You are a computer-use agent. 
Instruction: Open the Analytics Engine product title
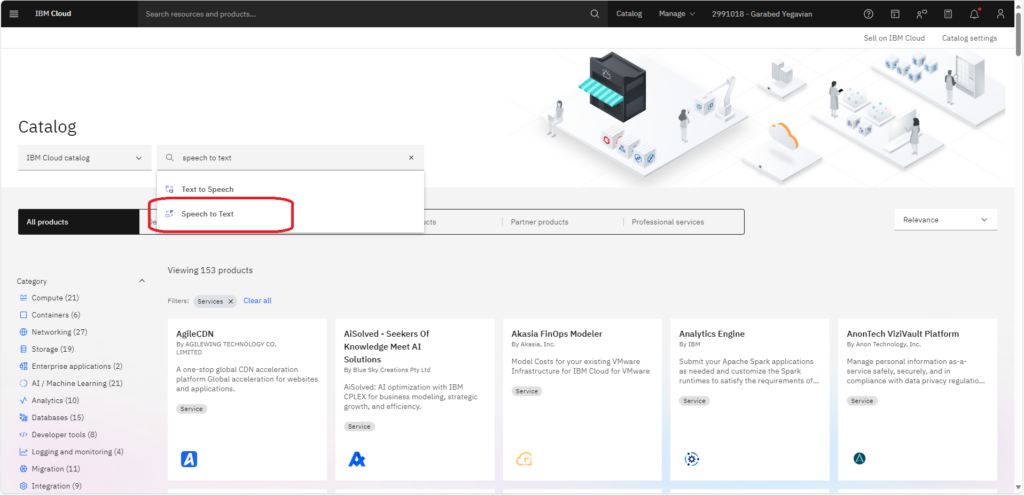click(712, 333)
